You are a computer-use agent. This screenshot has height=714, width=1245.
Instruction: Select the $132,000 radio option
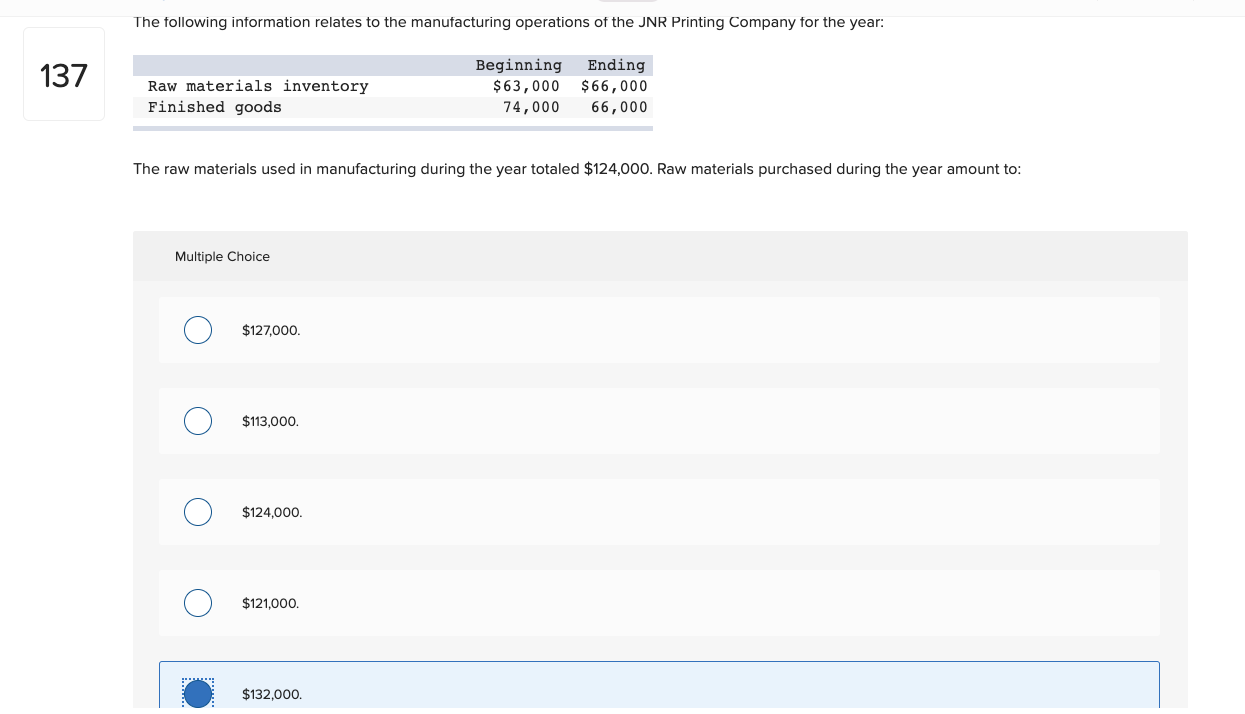pyautogui.click(x=198, y=694)
